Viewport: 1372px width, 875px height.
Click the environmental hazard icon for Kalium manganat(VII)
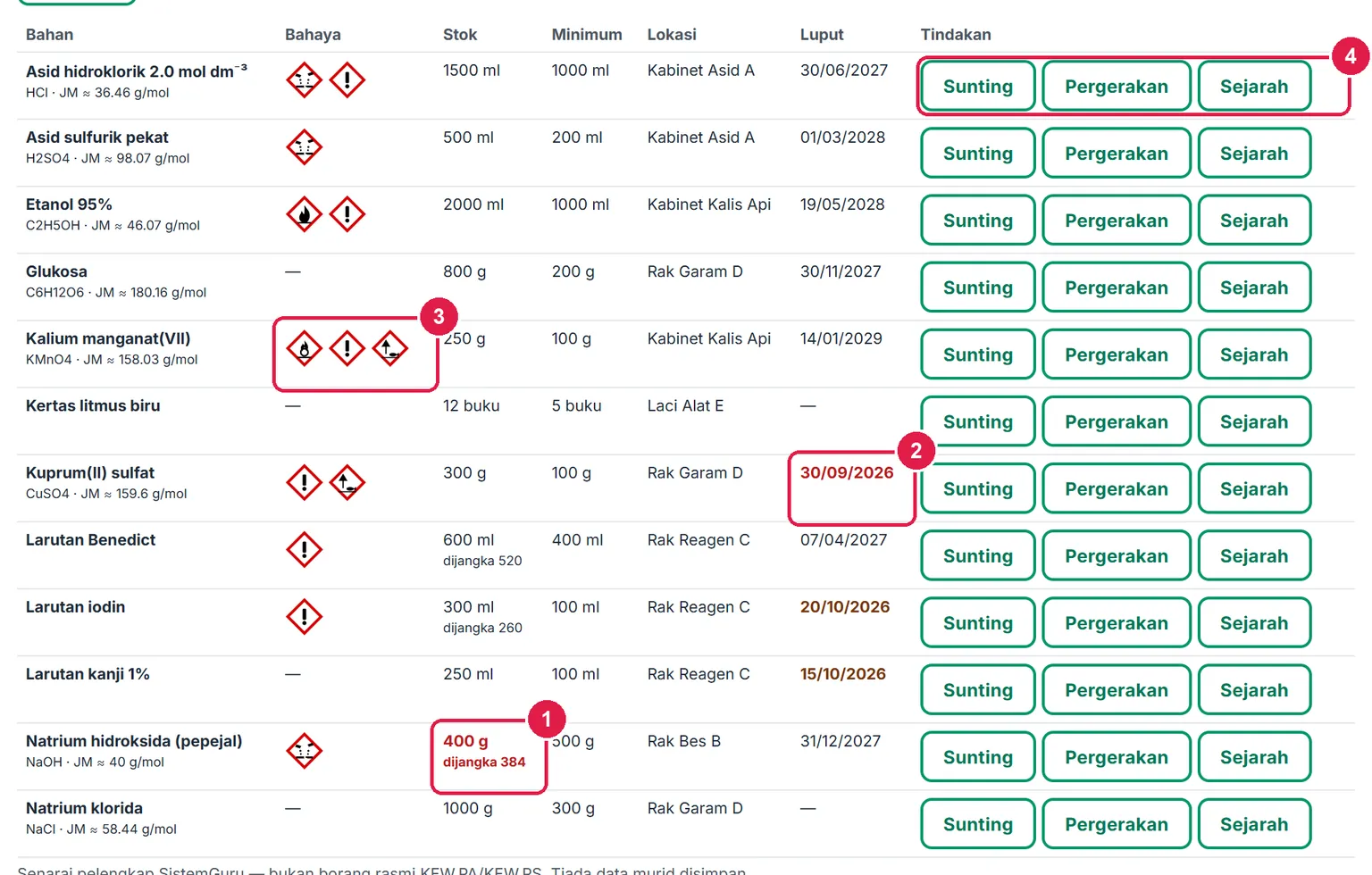[389, 348]
